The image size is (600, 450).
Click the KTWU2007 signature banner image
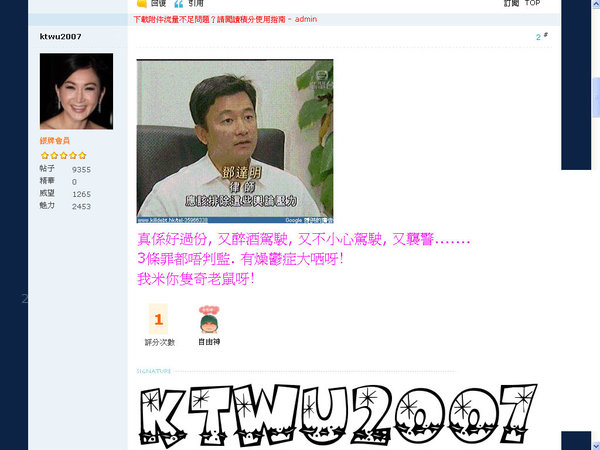tap(339, 415)
